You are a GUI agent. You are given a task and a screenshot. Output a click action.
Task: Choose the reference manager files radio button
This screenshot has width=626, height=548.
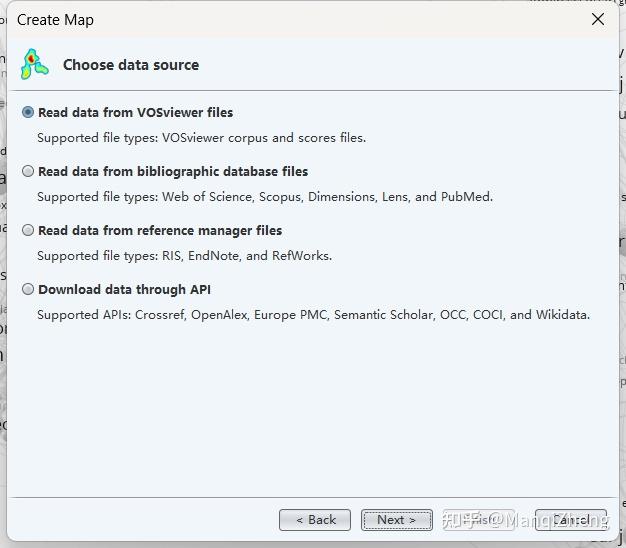(x=28, y=230)
